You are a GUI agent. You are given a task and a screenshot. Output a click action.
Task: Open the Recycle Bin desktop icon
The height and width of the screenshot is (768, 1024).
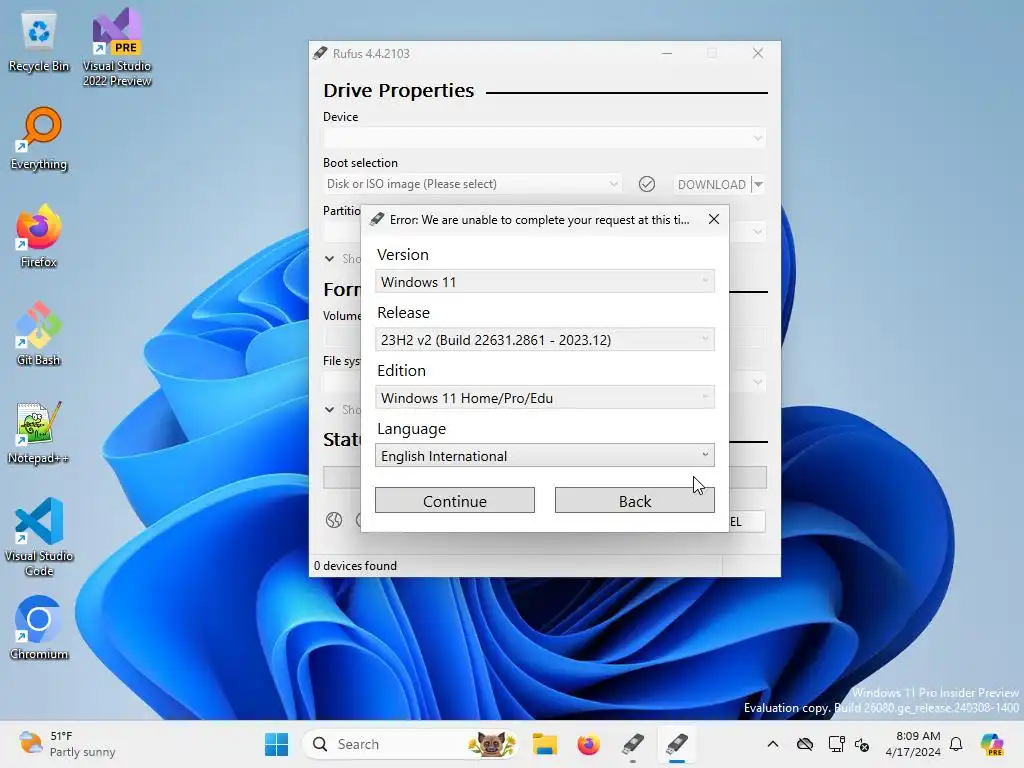tap(39, 42)
